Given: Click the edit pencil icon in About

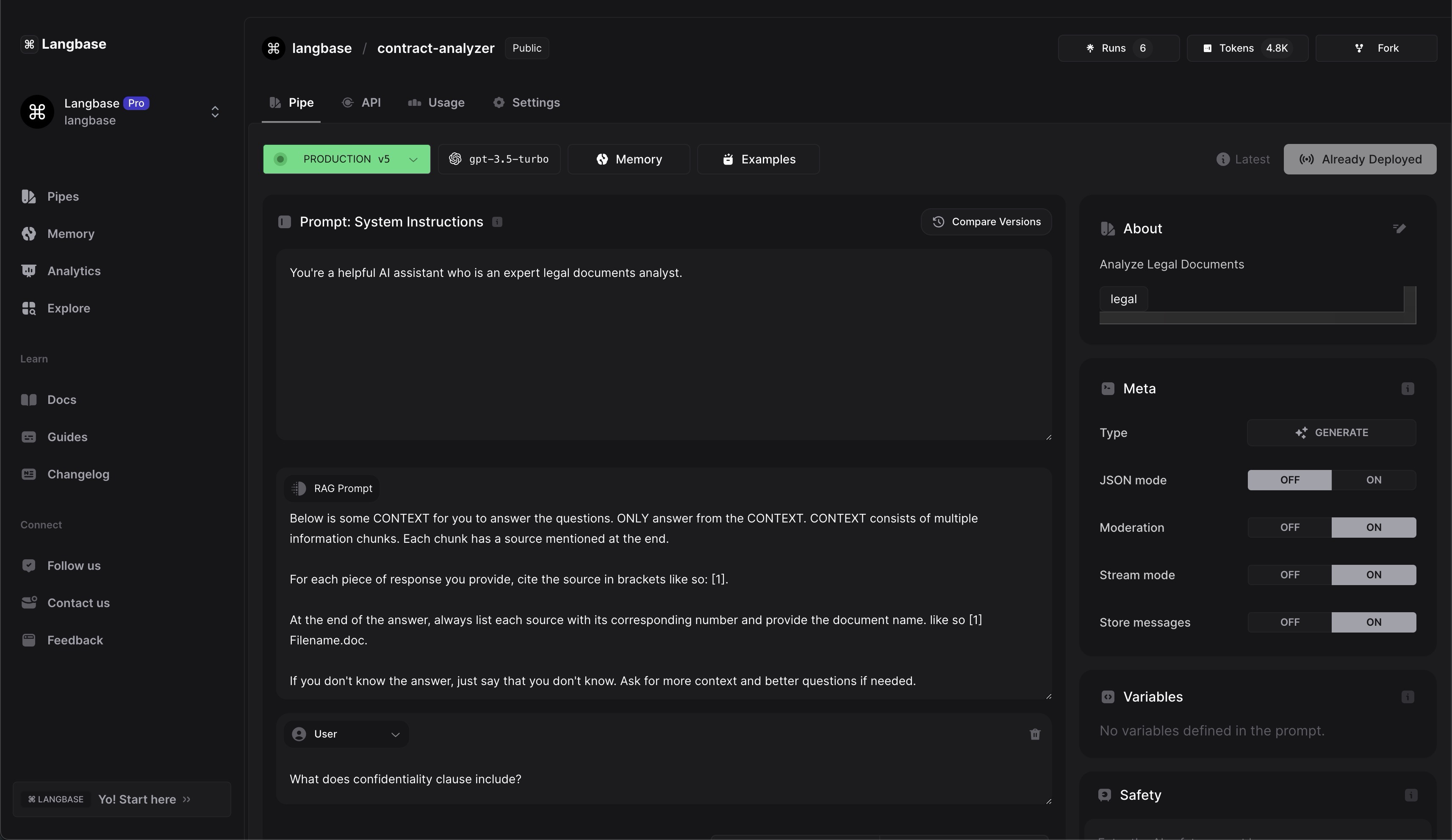Looking at the screenshot, I should click(1399, 229).
